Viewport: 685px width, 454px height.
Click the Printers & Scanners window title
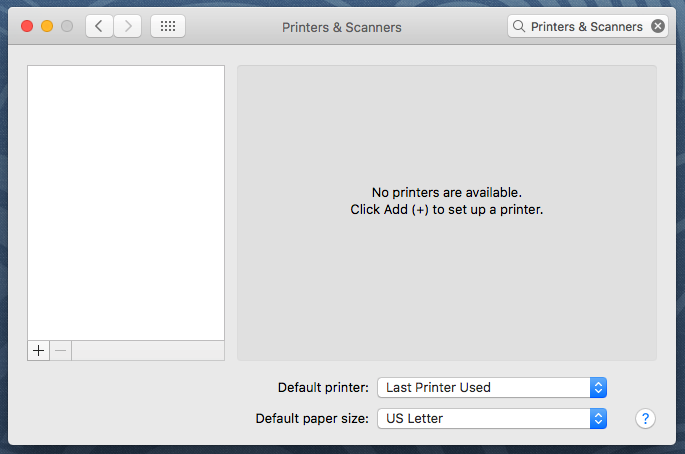(x=342, y=27)
